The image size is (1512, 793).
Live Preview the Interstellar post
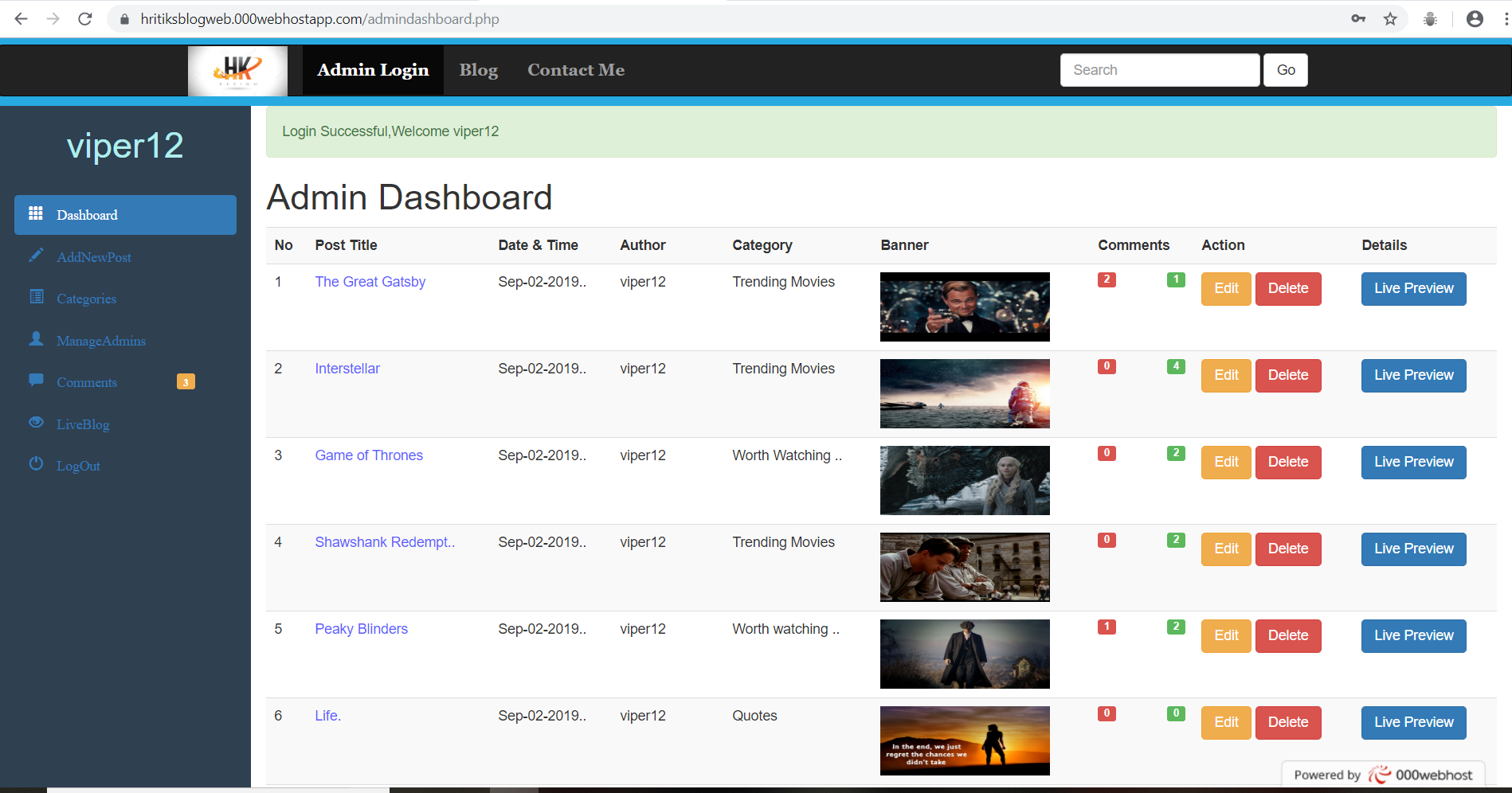1414,375
